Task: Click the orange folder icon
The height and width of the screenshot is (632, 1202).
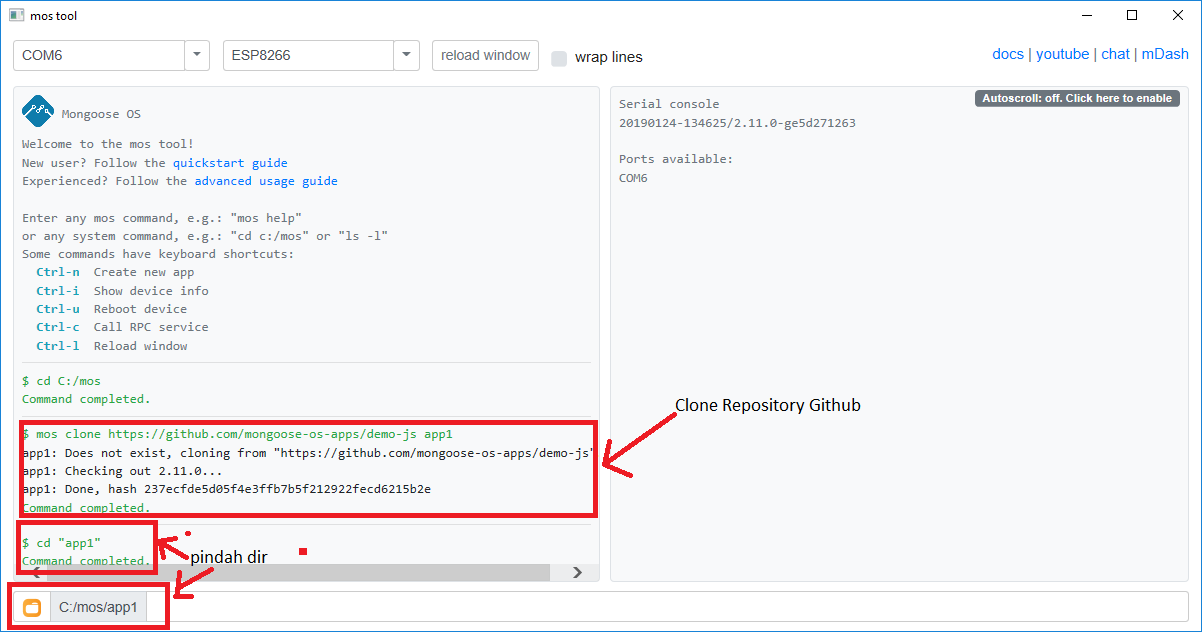Action: pos(32,607)
